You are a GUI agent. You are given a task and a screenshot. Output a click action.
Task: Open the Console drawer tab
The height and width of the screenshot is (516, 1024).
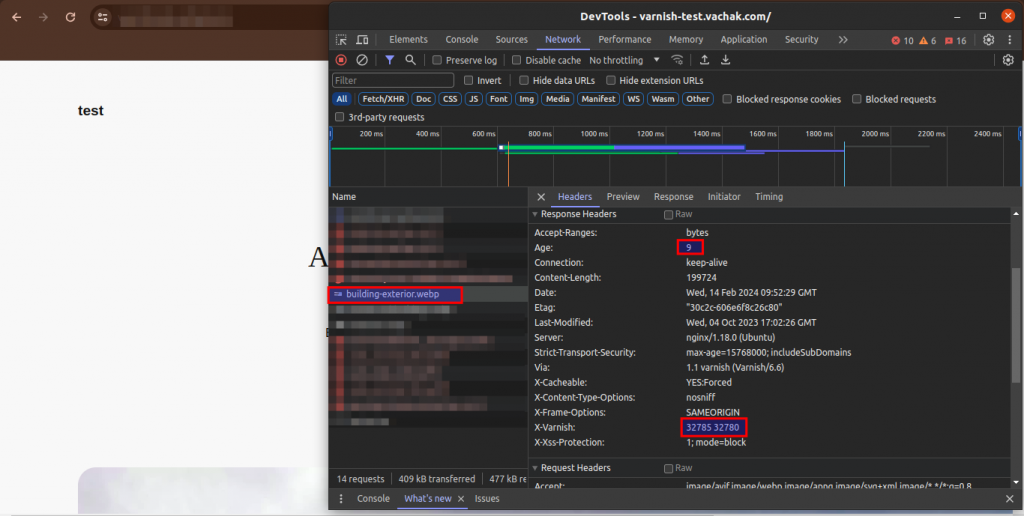click(x=374, y=498)
